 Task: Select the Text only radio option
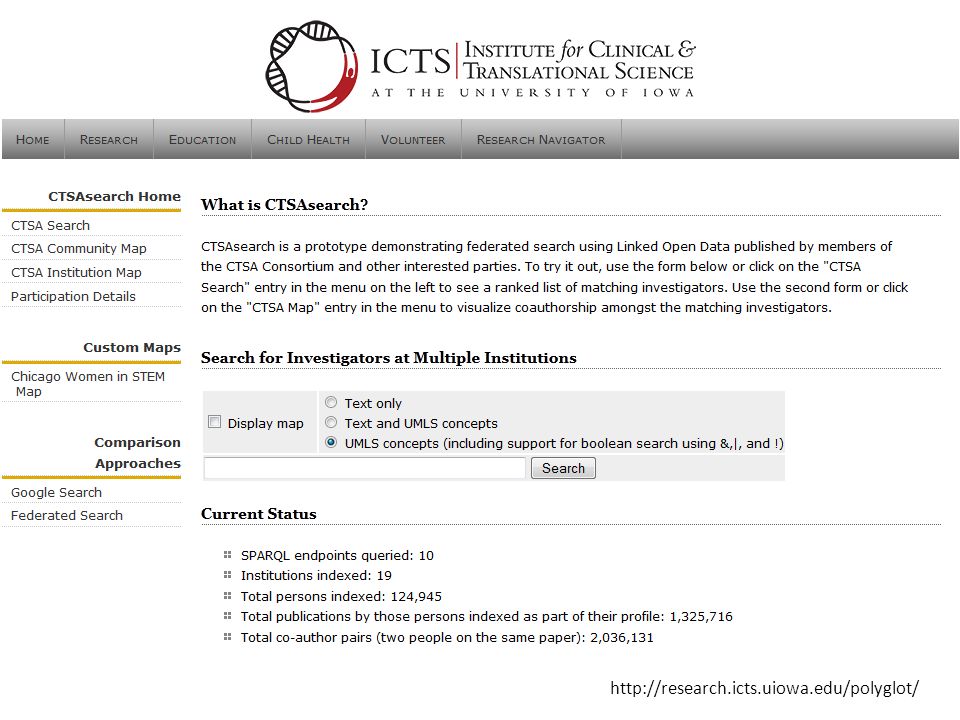[x=331, y=402]
